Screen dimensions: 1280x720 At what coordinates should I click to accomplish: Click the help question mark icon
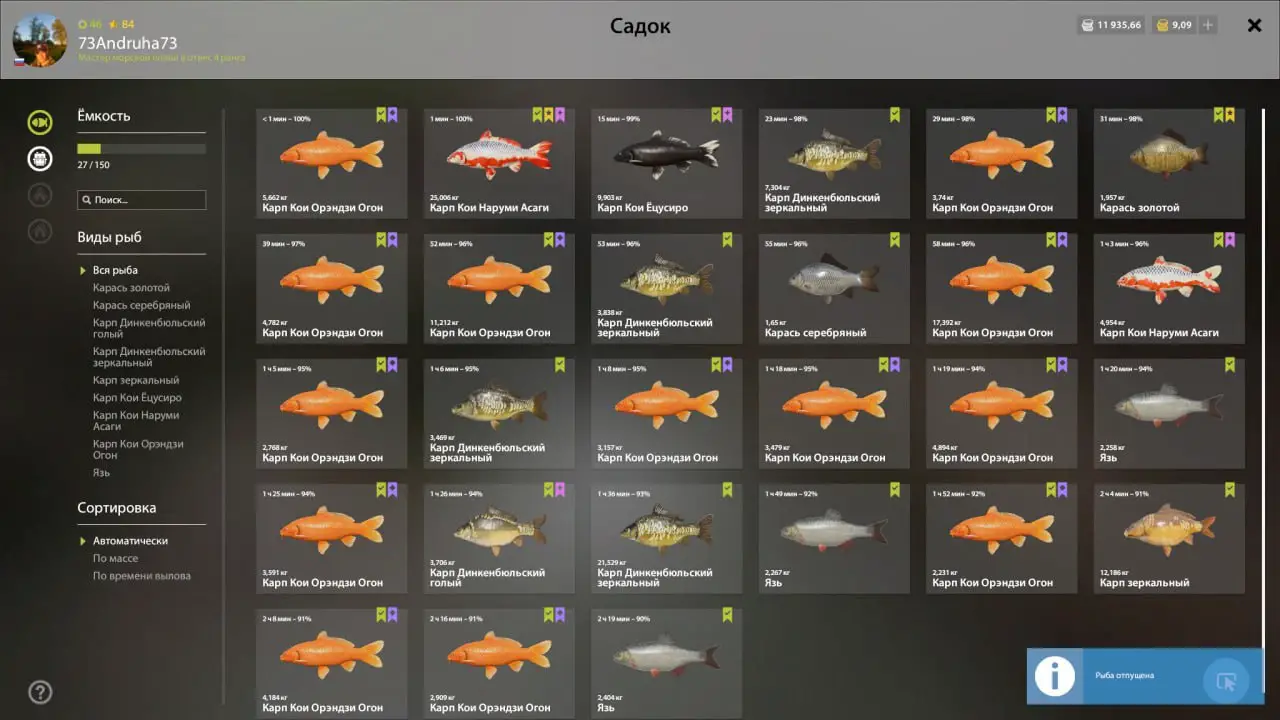pos(40,692)
